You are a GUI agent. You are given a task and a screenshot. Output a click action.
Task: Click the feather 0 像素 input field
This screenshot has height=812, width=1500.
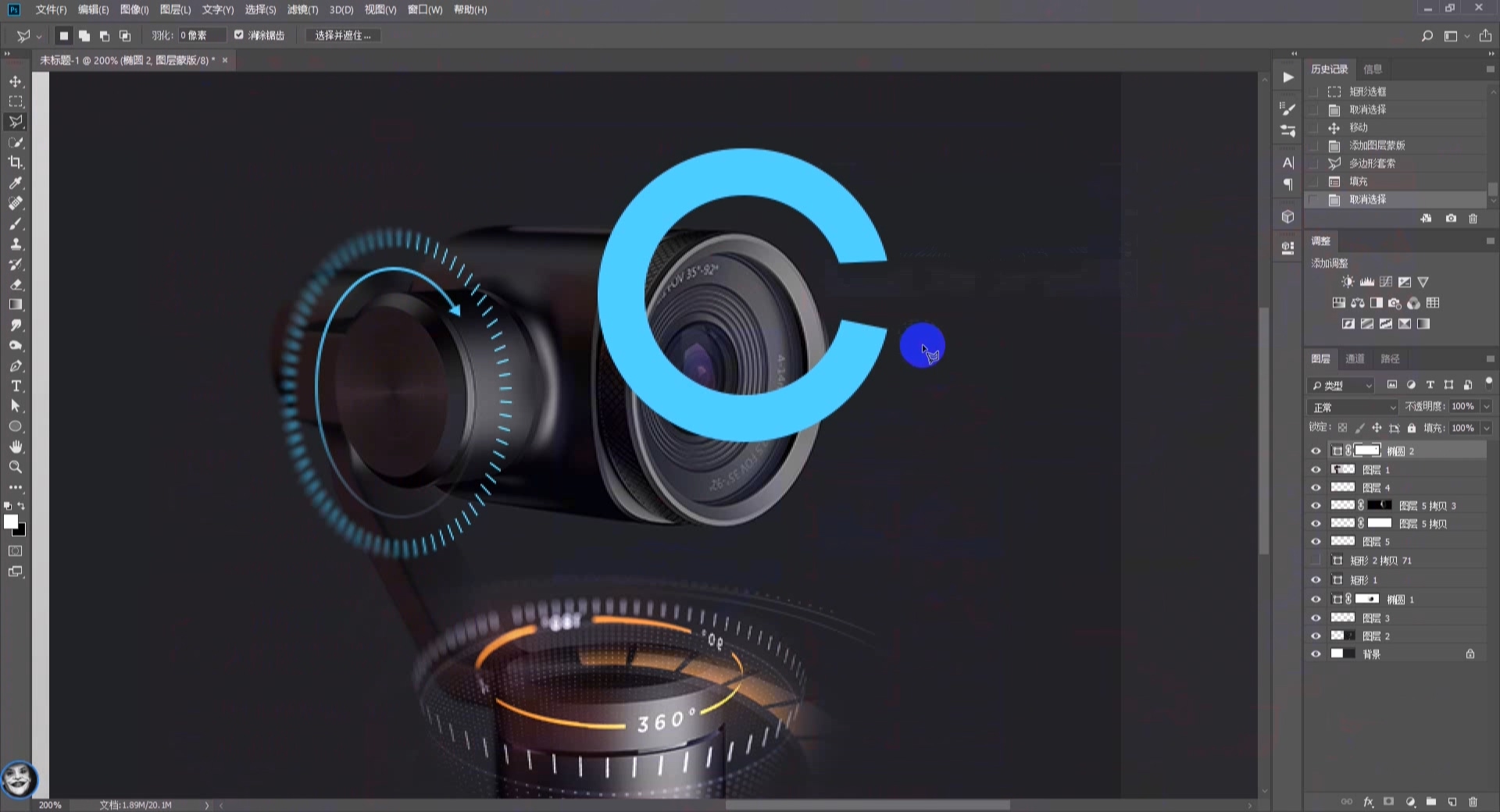coord(201,36)
